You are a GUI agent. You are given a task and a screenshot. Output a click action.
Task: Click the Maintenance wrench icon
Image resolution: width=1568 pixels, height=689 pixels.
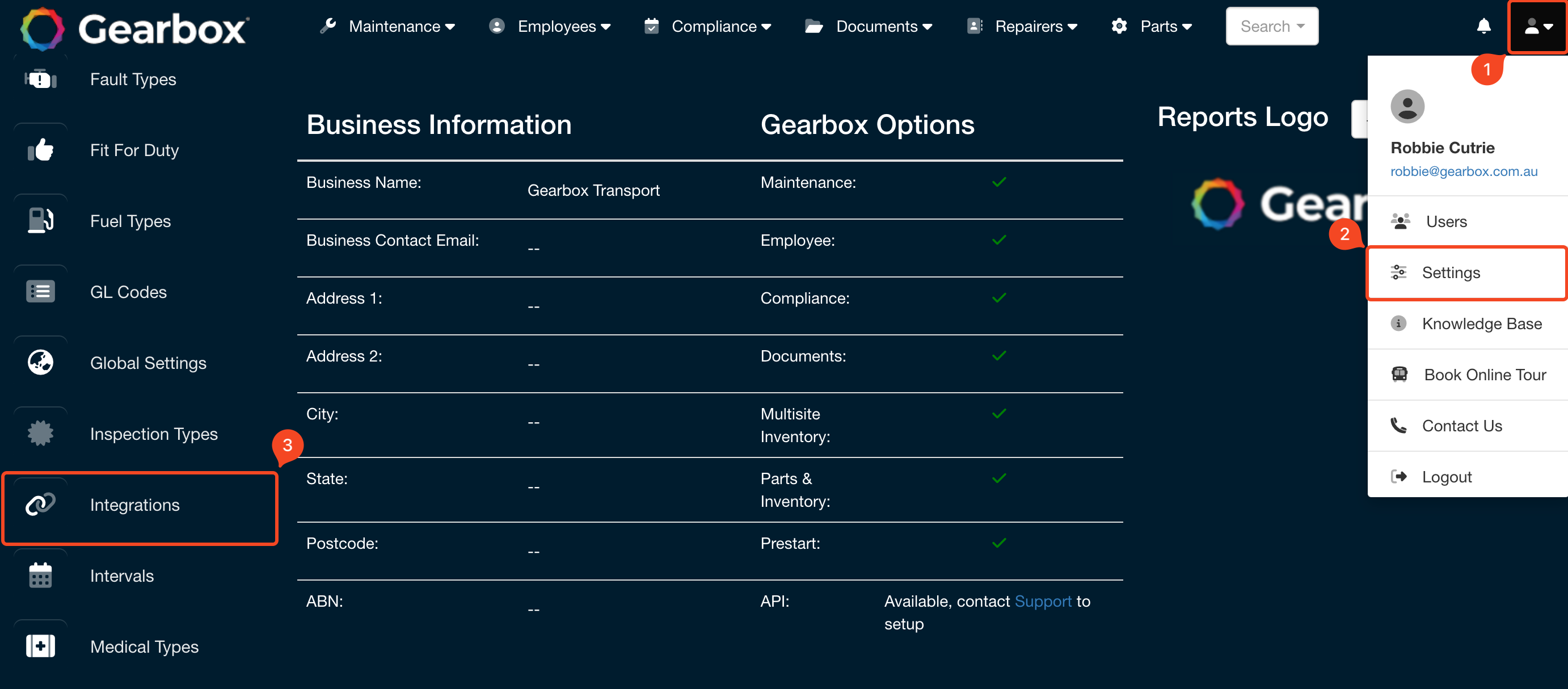(x=327, y=26)
